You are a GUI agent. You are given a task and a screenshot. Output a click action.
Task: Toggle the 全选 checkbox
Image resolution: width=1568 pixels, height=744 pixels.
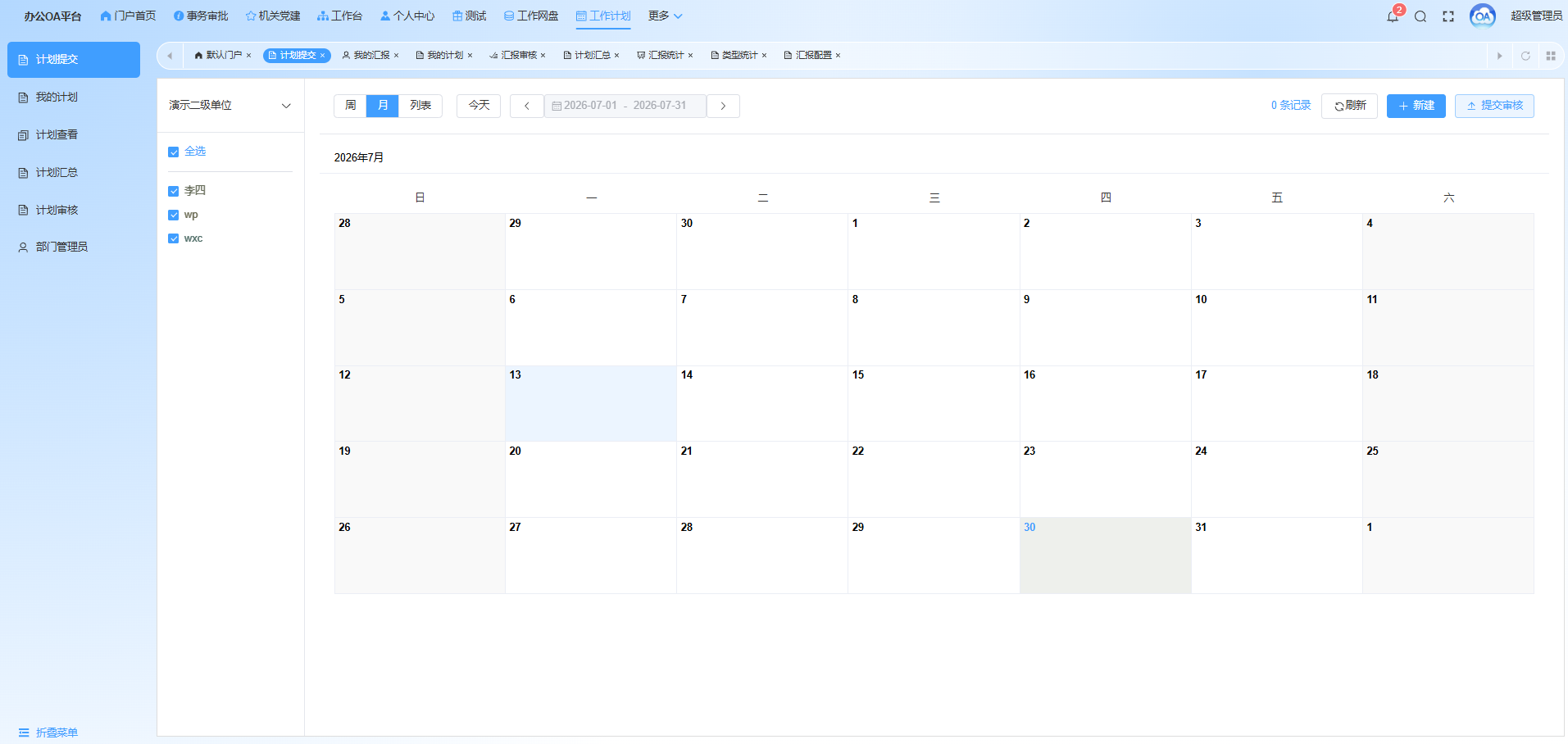point(173,152)
